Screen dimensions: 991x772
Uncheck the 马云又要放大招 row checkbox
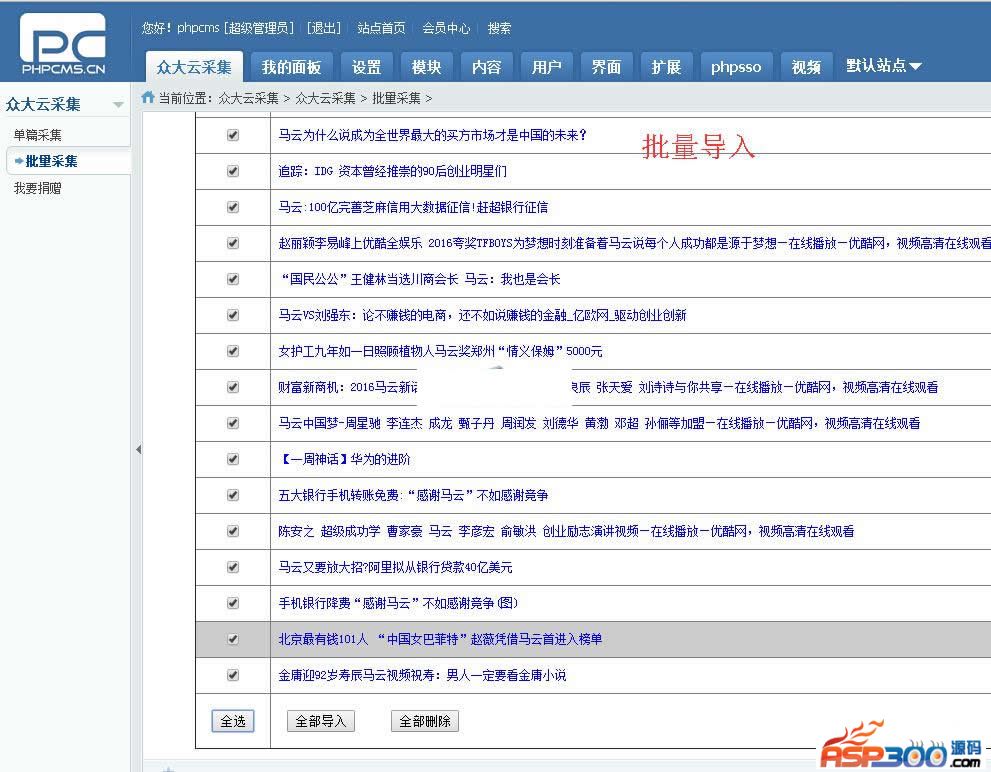[233, 567]
